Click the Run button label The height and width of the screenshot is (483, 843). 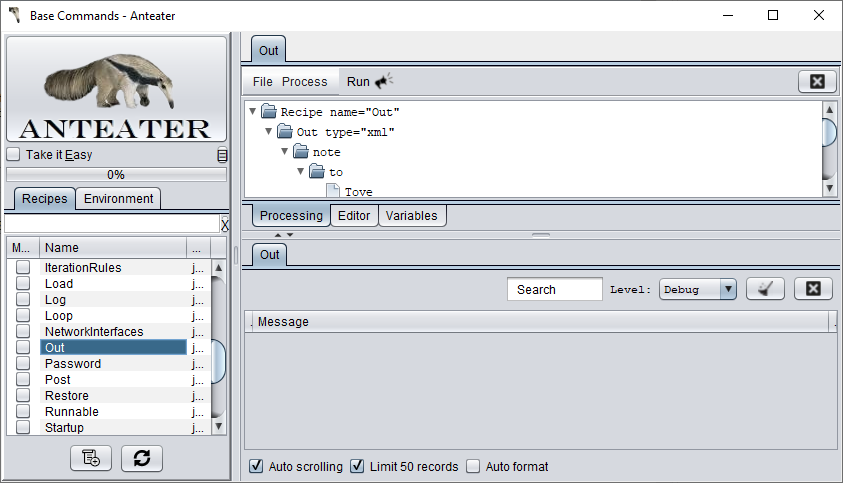(x=358, y=81)
